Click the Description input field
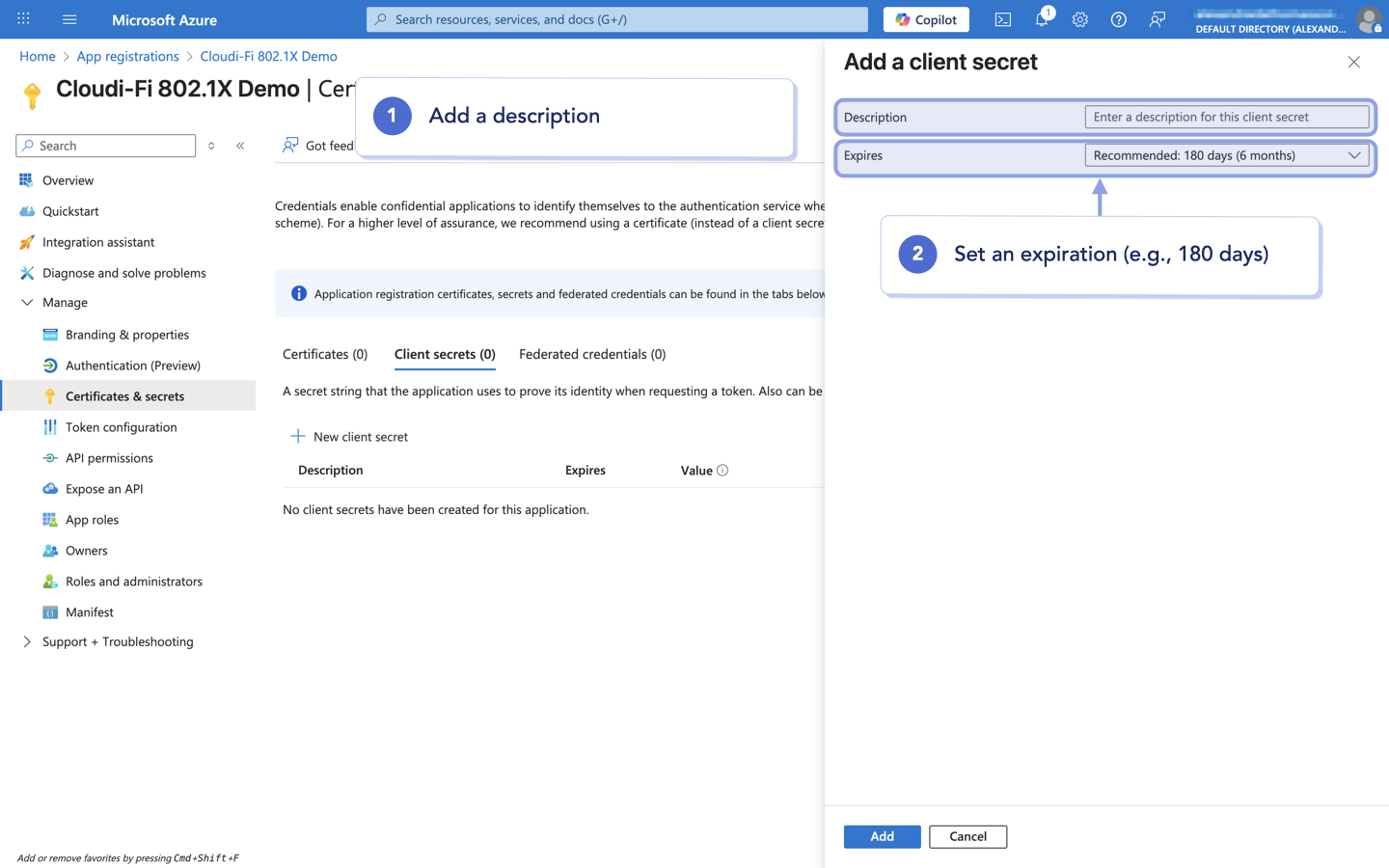 (1226, 117)
